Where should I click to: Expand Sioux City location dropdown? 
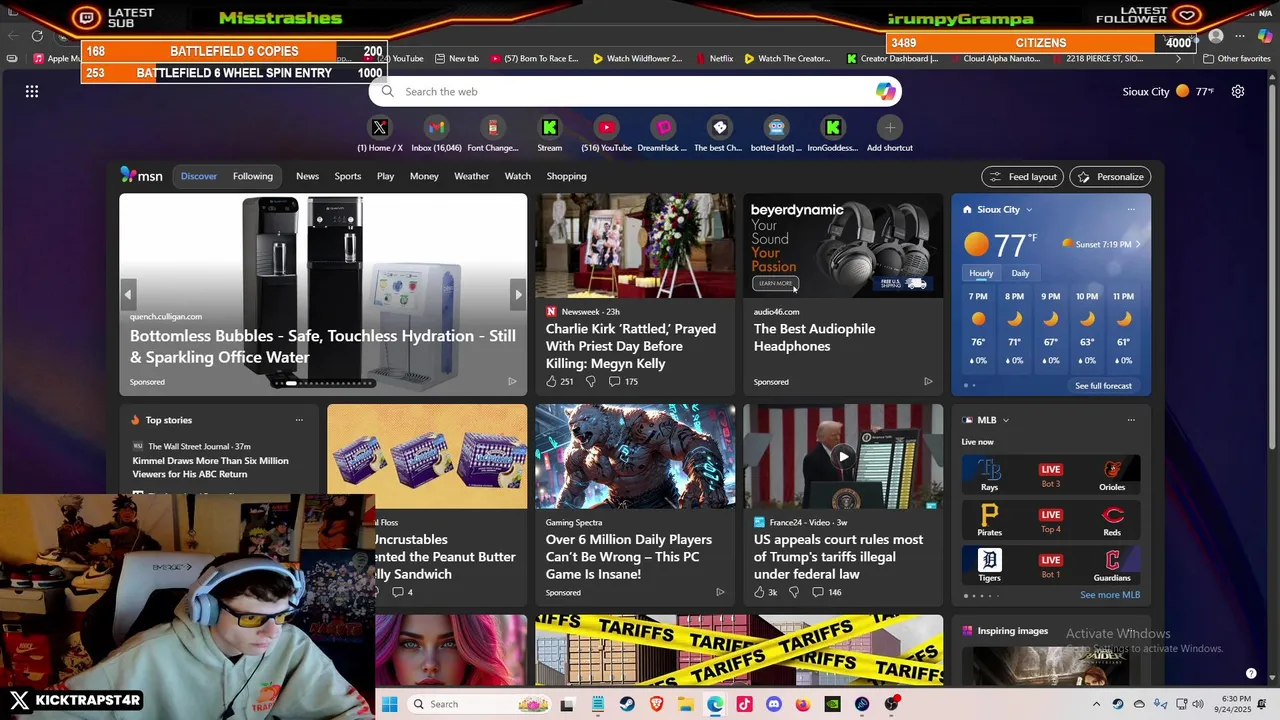pos(1029,210)
